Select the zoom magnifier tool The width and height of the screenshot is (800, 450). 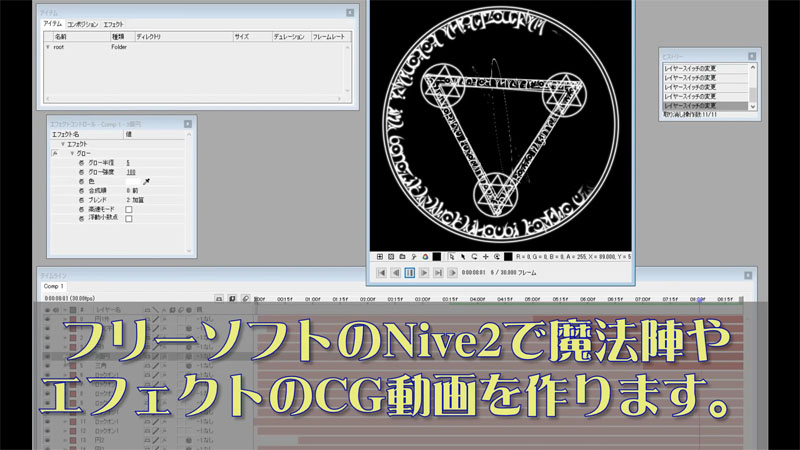(x=496, y=257)
